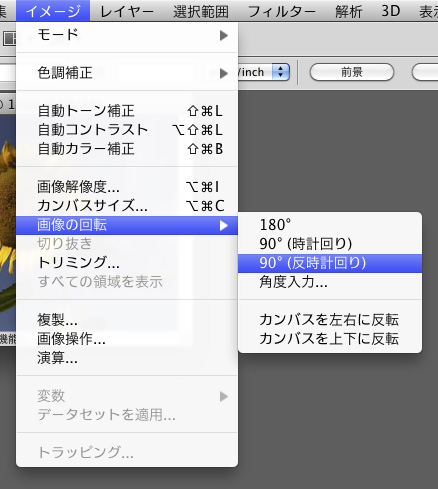Click the inch unit dropdown stepper

point(281,72)
